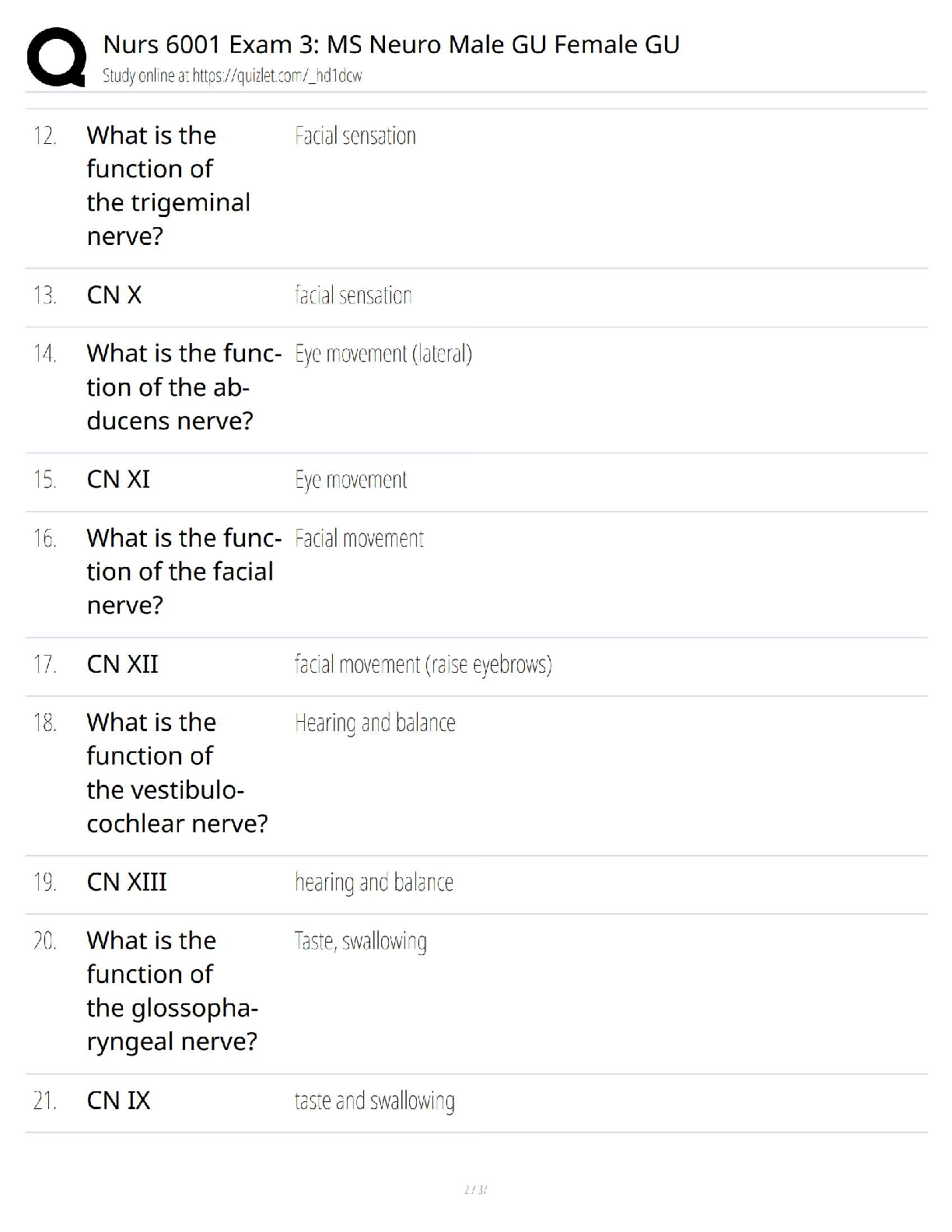This screenshot has height=1232, width=952.
Task: Select the trigeminal nerve question in row 12
Action: click(x=169, y=185)
